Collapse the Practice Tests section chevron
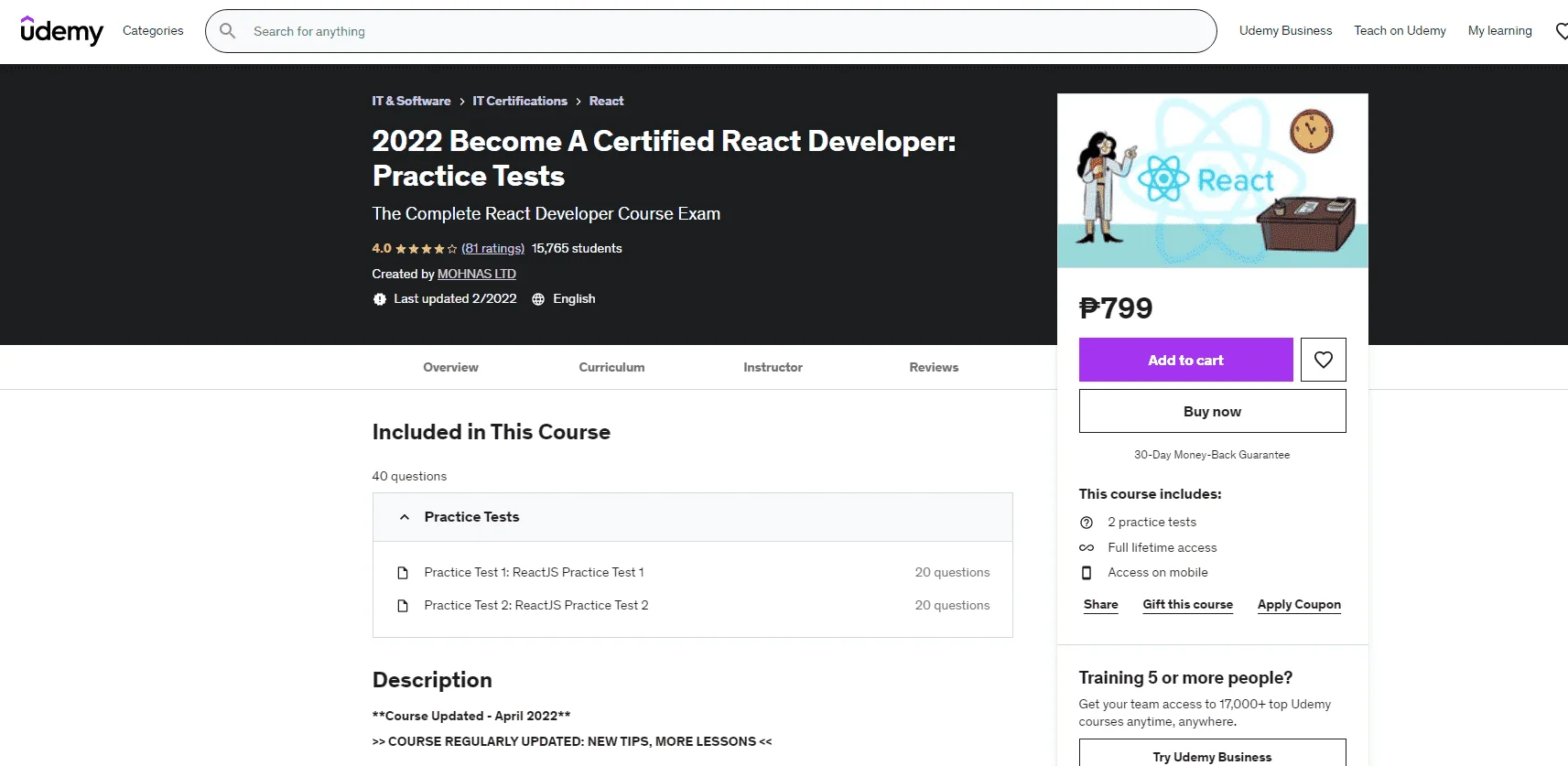1568x766 pixels. 405,517
